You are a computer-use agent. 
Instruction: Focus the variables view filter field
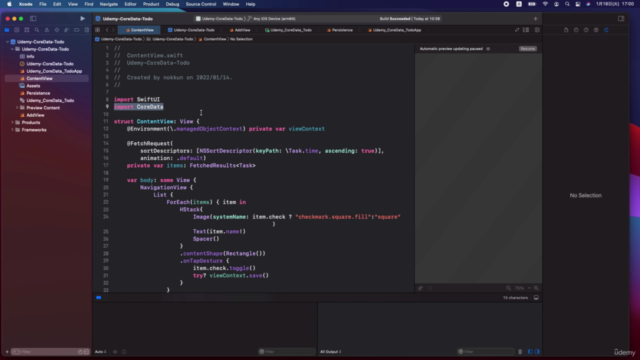(287, 351)
